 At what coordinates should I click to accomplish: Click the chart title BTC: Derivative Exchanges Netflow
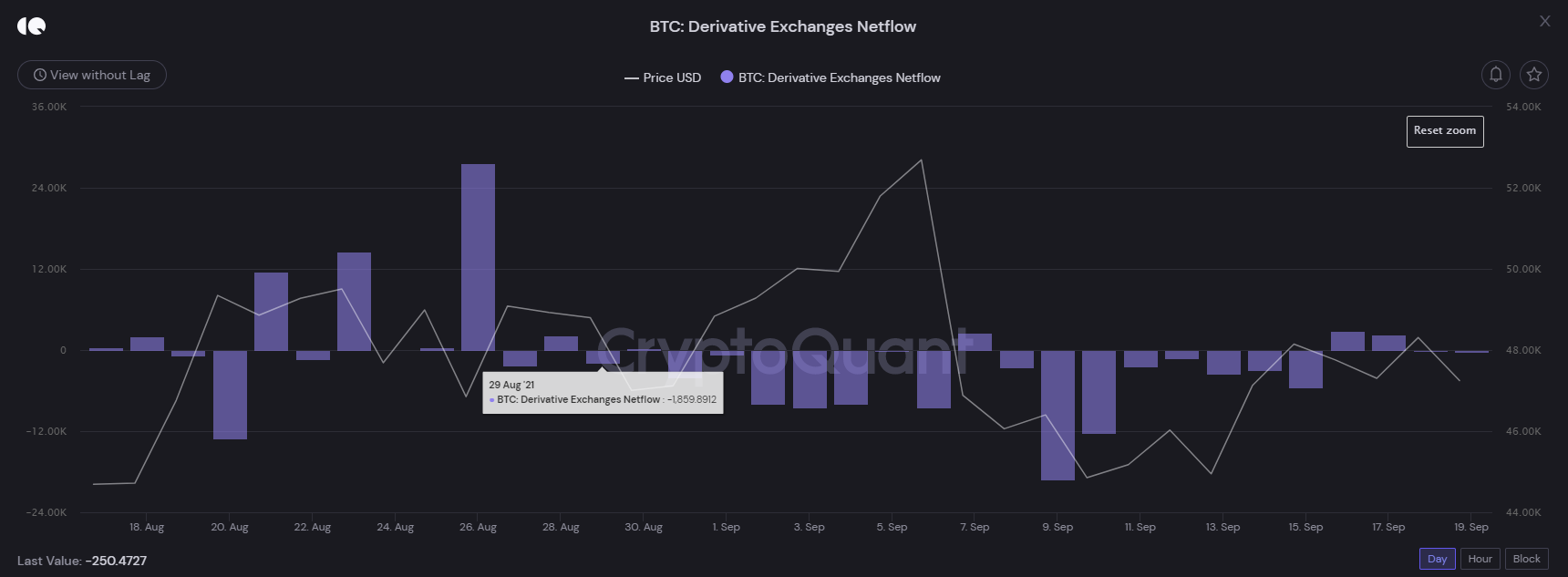(x=782, y=27)
